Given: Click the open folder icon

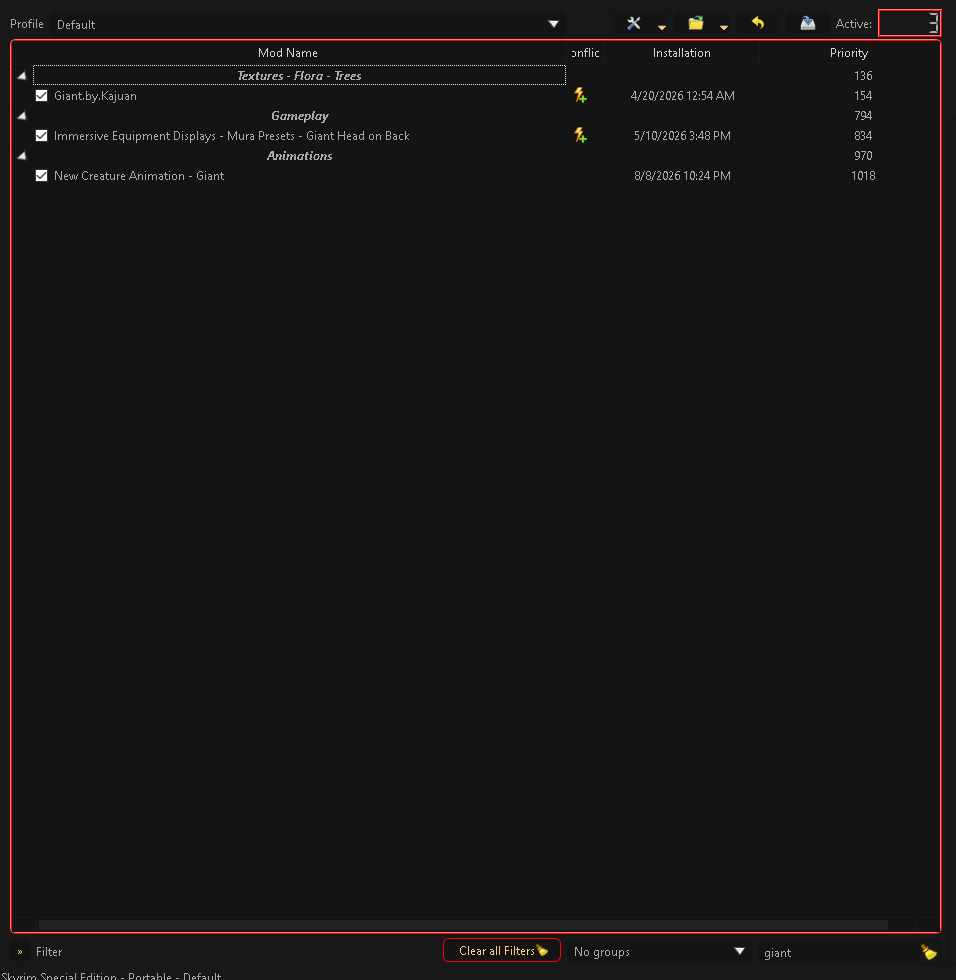Looking at the screenshot, I should point(695,24).
